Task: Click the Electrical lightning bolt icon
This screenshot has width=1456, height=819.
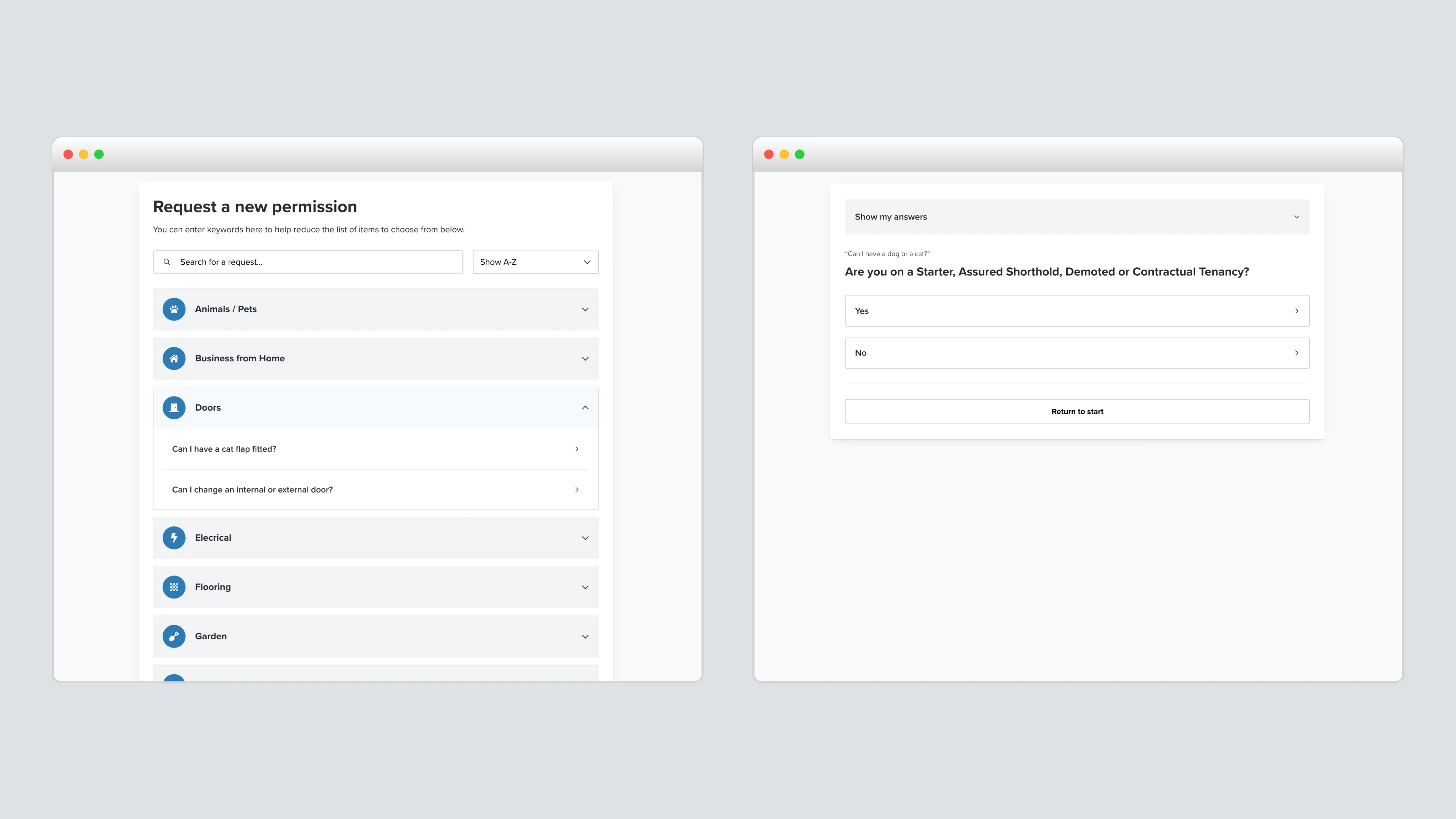Action: click(x=174, y=538)
